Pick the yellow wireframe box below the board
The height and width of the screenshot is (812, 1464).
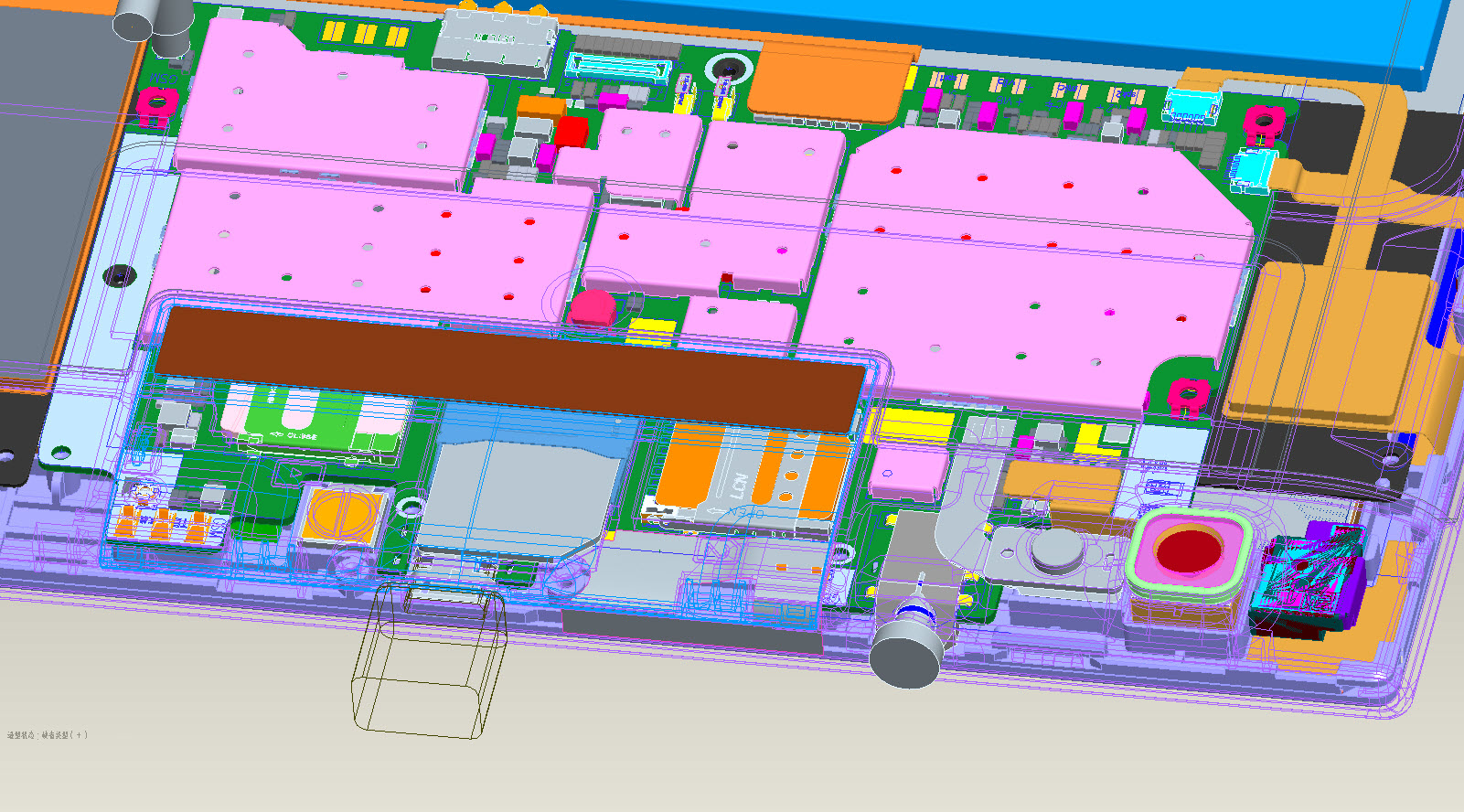430,660
